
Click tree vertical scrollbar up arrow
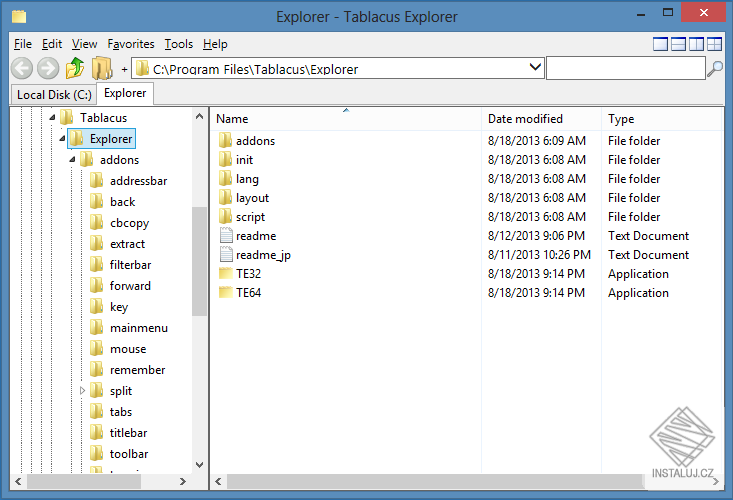pyautogui.click(x=200, y=116)
